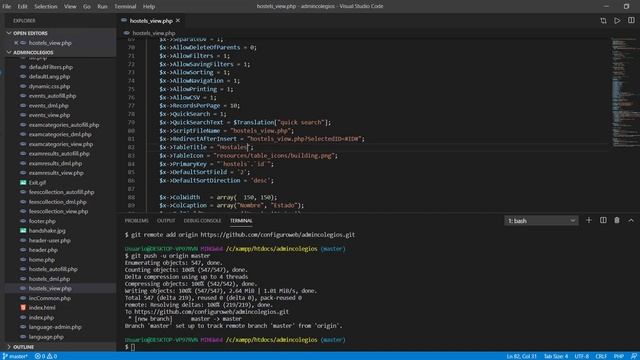Open the Help menu
Screen dimensions: 640x360
pyautogui.click(x=149, y=7)
